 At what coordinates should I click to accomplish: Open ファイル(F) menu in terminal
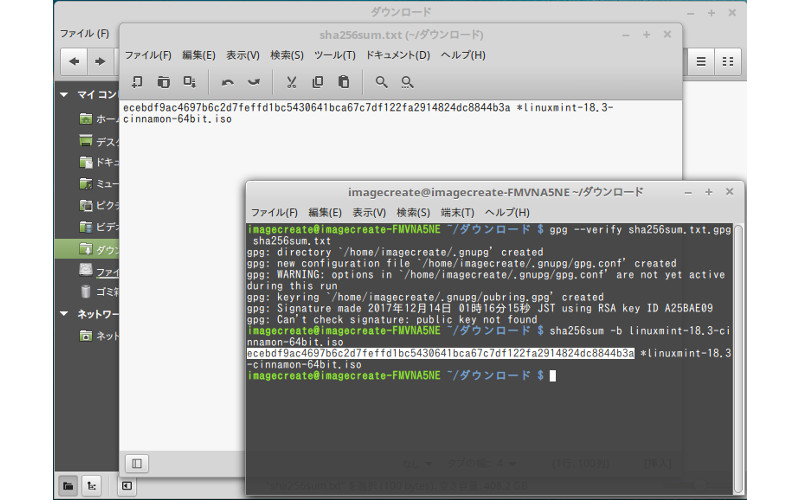[274, 212]
